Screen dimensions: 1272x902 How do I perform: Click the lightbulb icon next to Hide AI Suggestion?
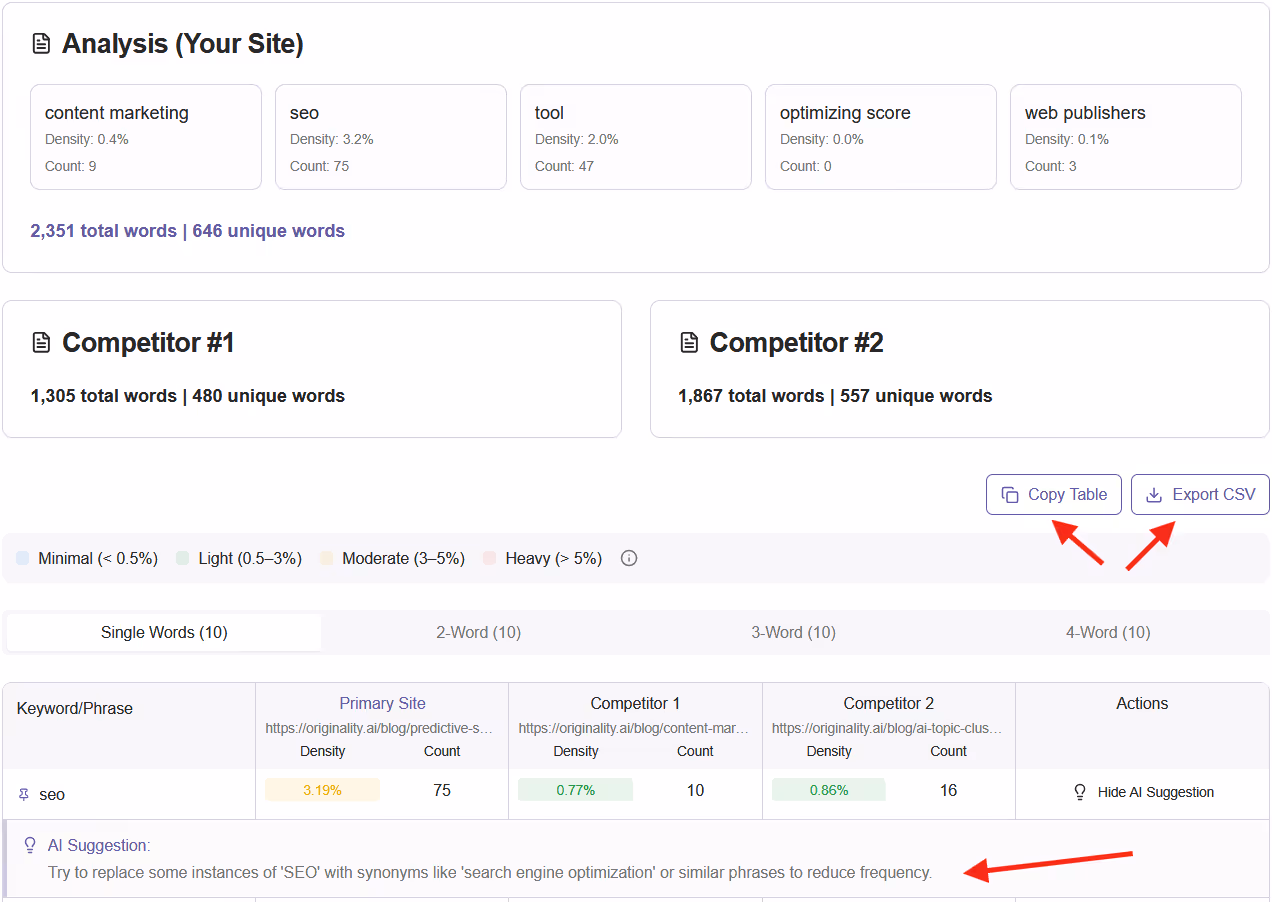point(1079,791)
